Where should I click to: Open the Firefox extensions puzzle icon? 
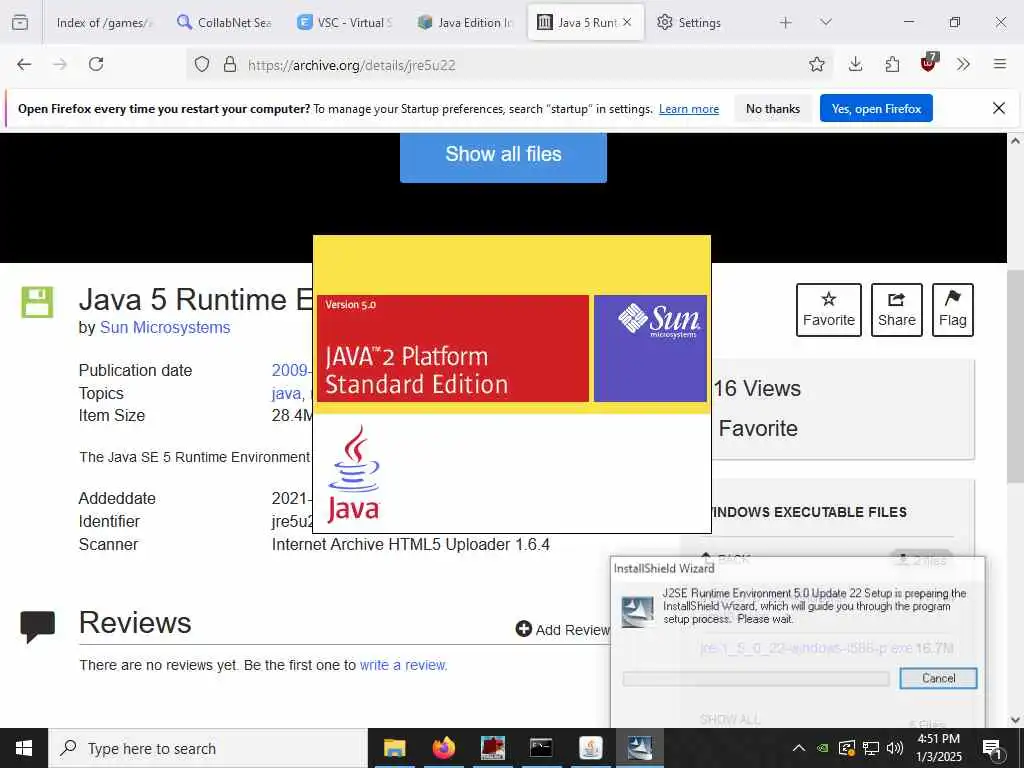[x=892, y=64]
